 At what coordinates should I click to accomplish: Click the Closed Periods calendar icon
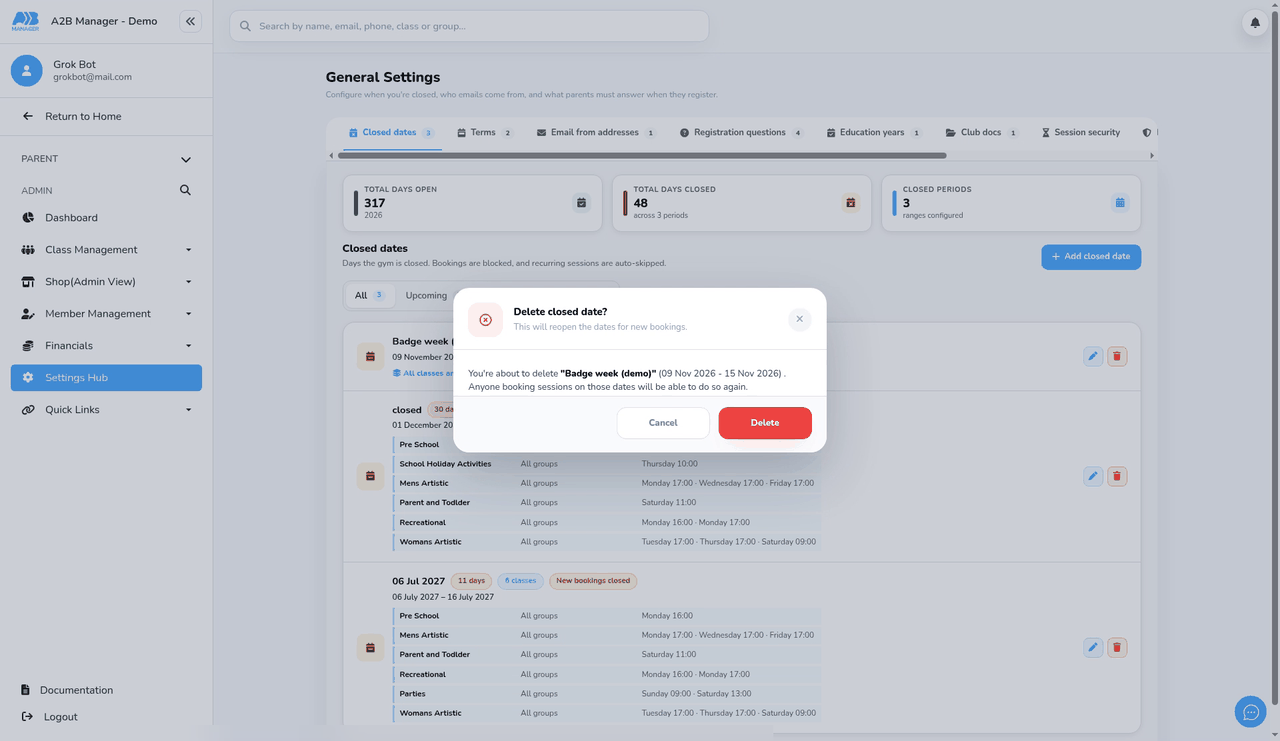(x=1120, y=203)
